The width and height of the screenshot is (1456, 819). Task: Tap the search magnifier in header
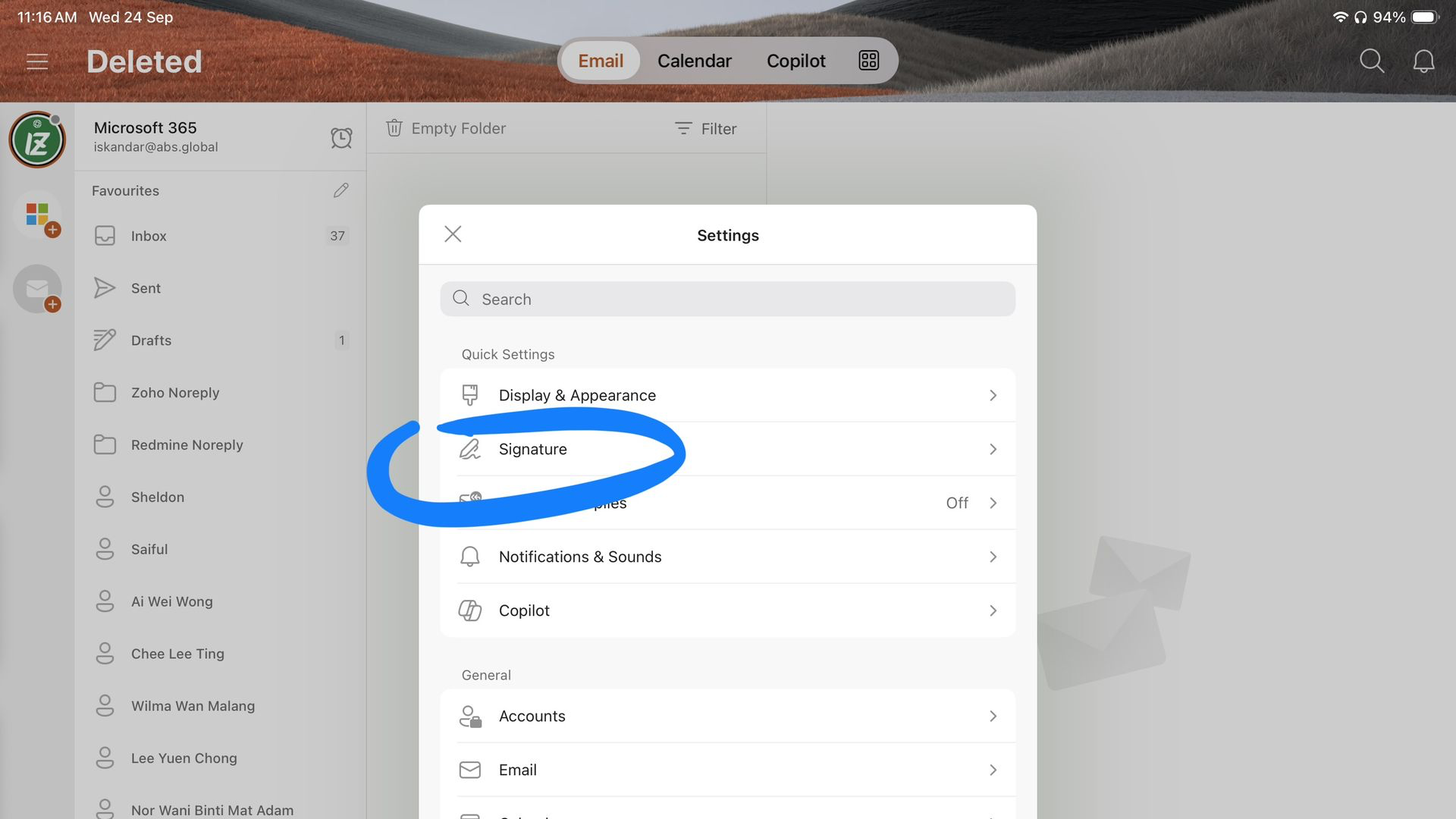(1371, 61)
